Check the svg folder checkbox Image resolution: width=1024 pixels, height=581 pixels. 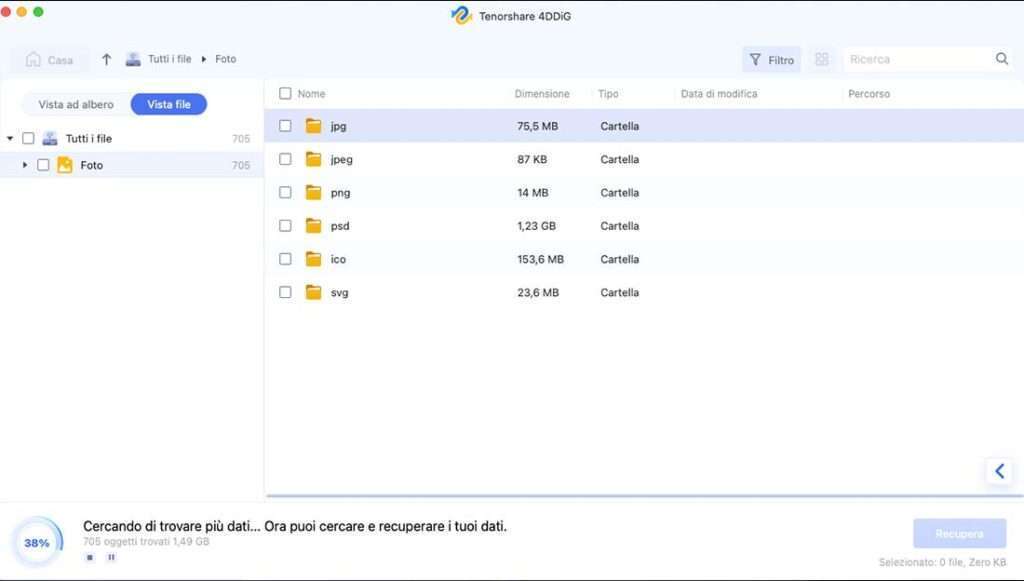[285, 292]
